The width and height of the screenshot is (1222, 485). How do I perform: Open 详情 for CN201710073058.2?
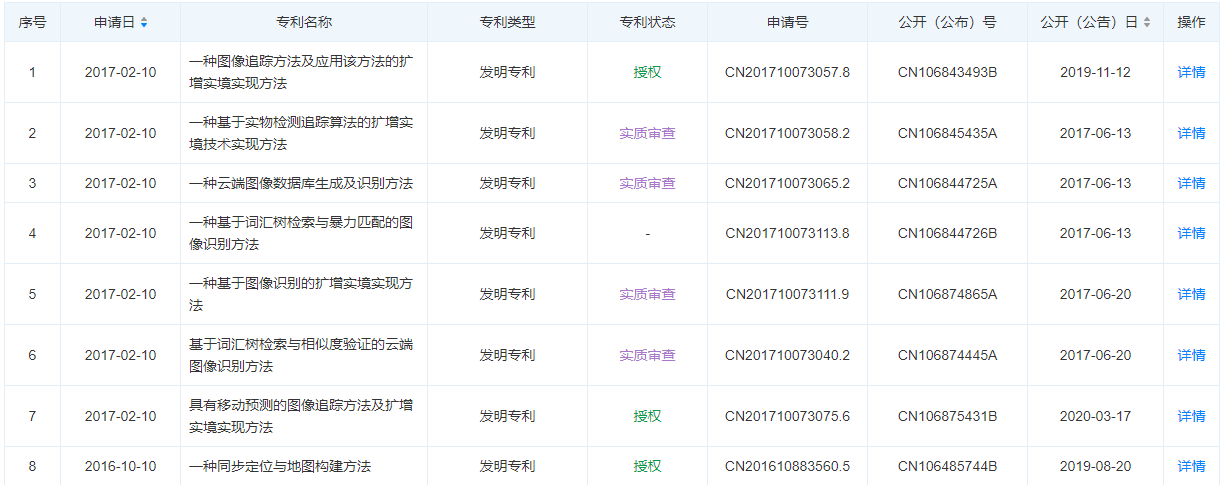pyautogui.click(x=1191, y=133)
